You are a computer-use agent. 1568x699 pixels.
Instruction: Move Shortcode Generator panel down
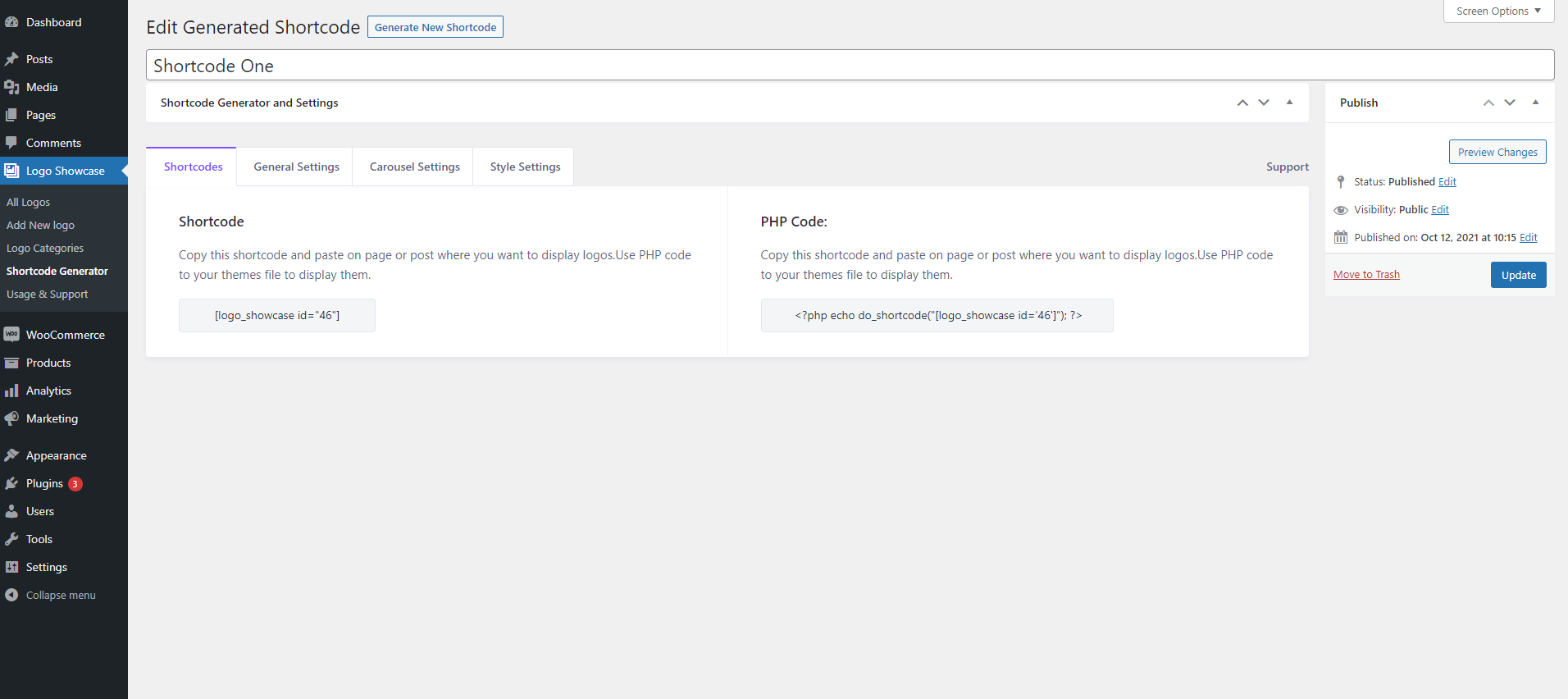pyautogui.click(x=1264, y=103)
